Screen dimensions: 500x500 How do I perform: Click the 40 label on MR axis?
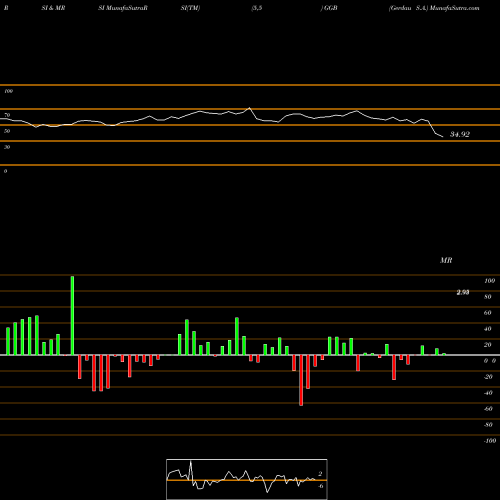tap(488, 329)
